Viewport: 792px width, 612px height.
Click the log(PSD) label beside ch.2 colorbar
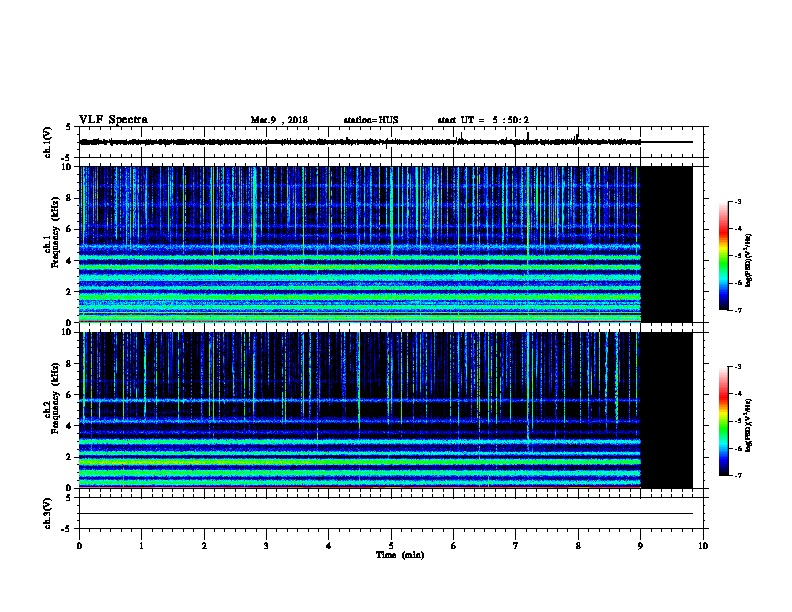point(749,425)
